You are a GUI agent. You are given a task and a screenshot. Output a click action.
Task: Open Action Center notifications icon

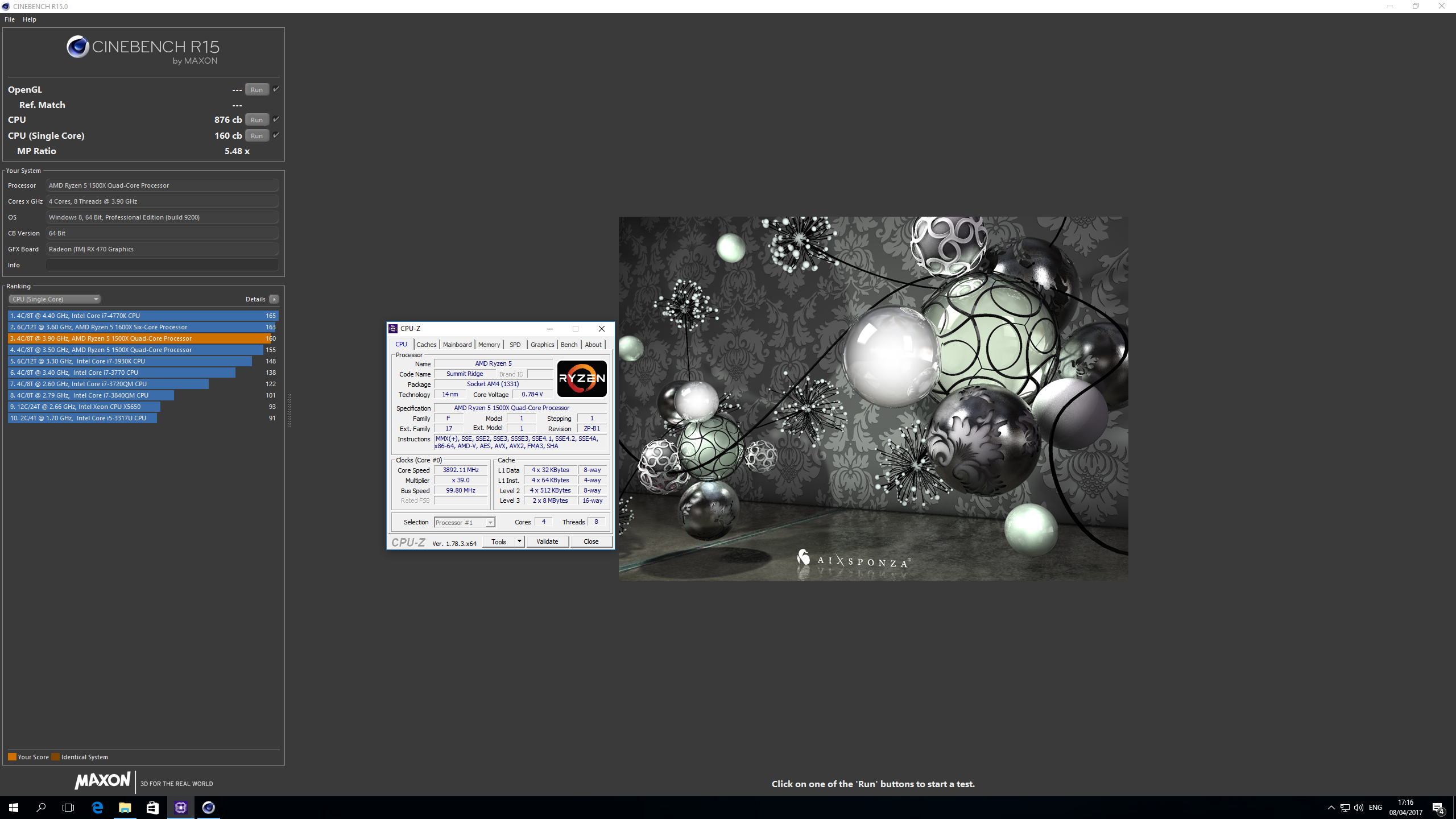1438,808
